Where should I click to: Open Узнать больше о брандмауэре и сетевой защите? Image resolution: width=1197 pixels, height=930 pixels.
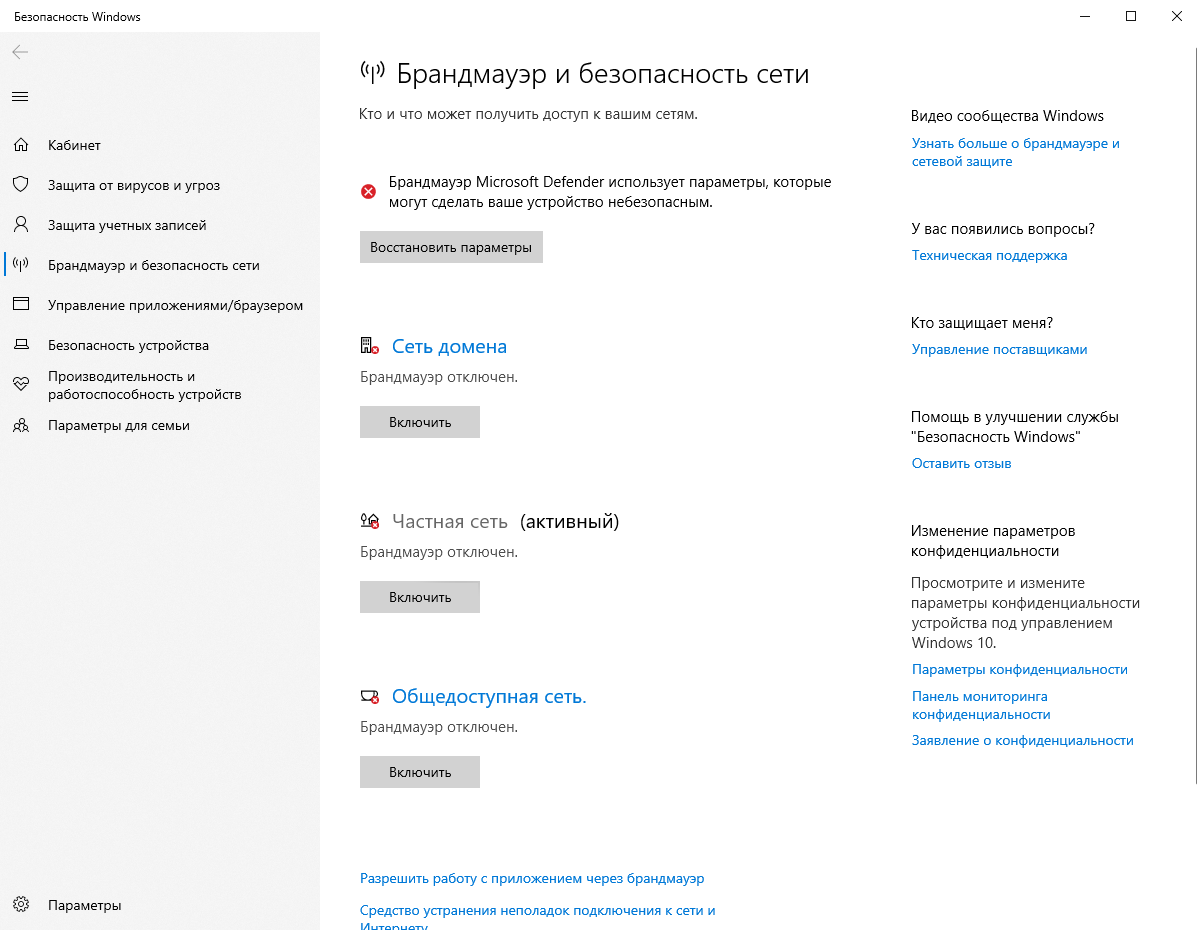click(1015, 152)
